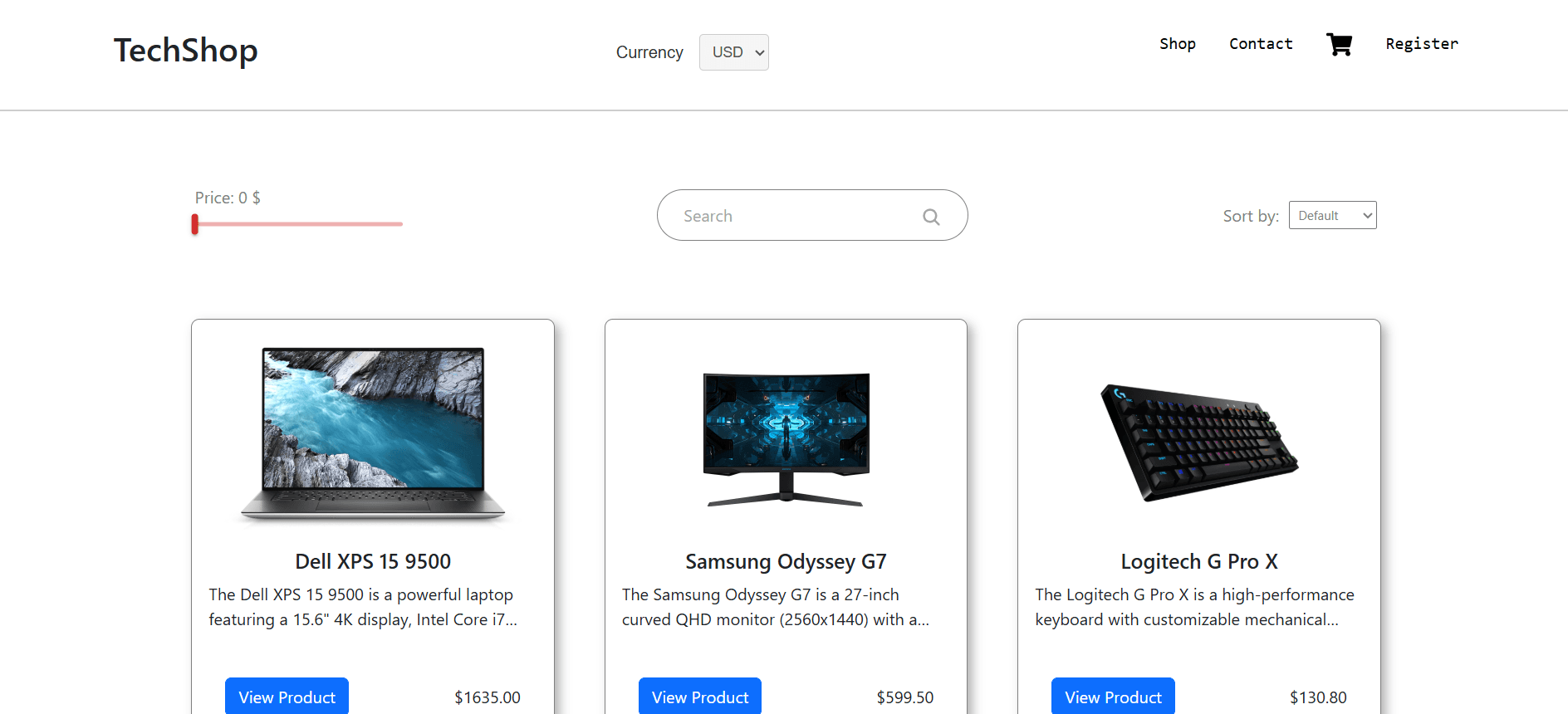Viewport: 1568px width, 714px height.
Task: Open the shopping cart icon
Action: coord(1339,44)
